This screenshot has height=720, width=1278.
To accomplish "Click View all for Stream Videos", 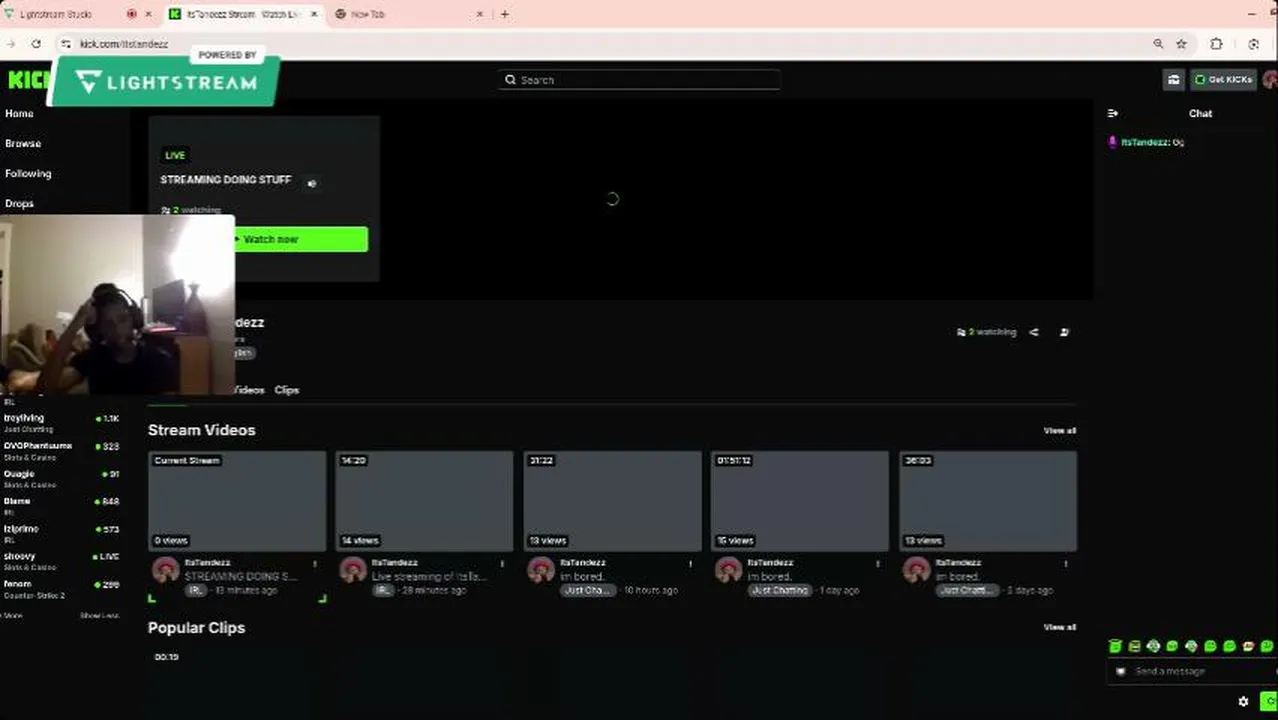I will (x=1060, y=430).
